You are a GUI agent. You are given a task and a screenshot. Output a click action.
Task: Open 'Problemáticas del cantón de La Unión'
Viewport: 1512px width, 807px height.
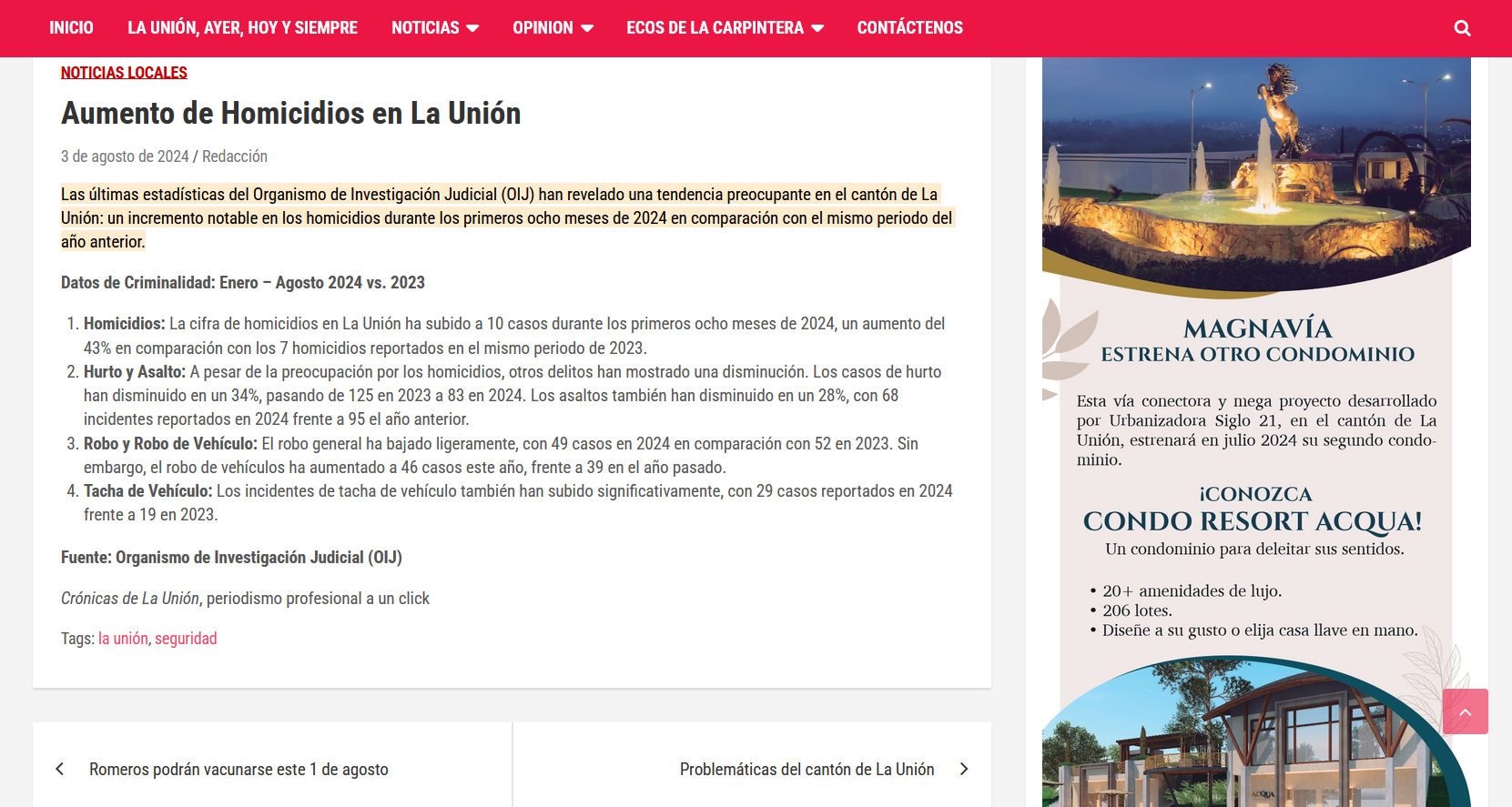(x=807, y=770)
